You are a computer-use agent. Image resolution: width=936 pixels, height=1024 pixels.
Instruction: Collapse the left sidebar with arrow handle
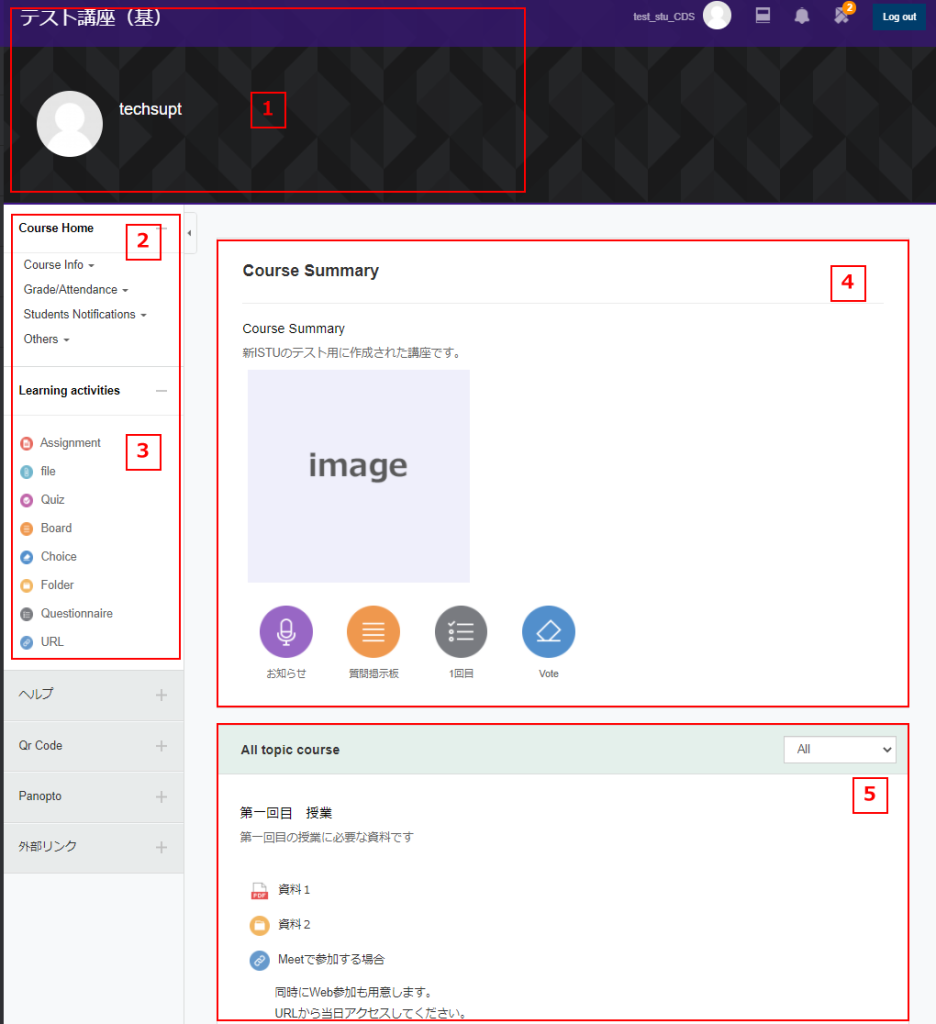tap(190, 233)
